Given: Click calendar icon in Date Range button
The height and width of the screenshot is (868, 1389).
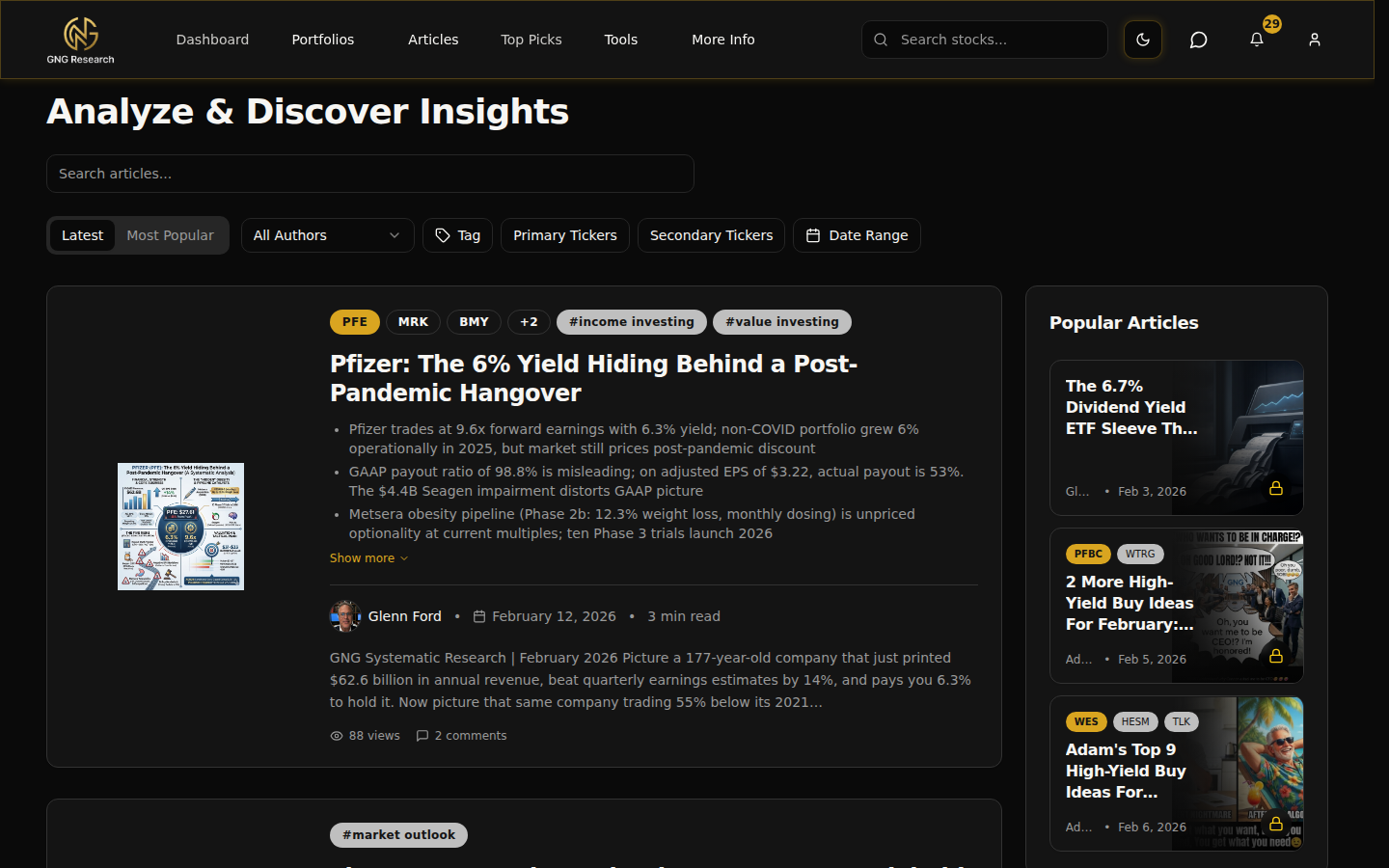Looking at the screenshot, I should pyautogui.click(x=813, y=235).
